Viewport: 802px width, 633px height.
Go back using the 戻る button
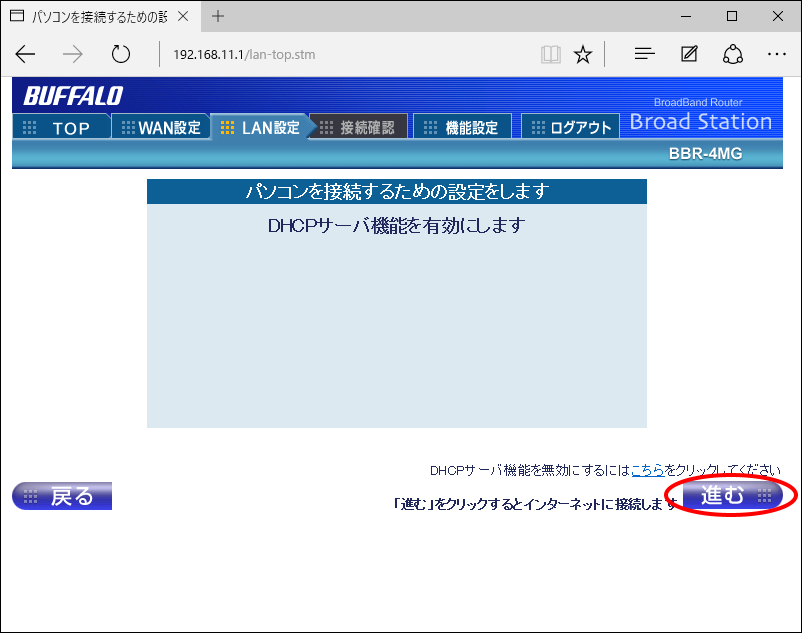click(x=61, y=495)
